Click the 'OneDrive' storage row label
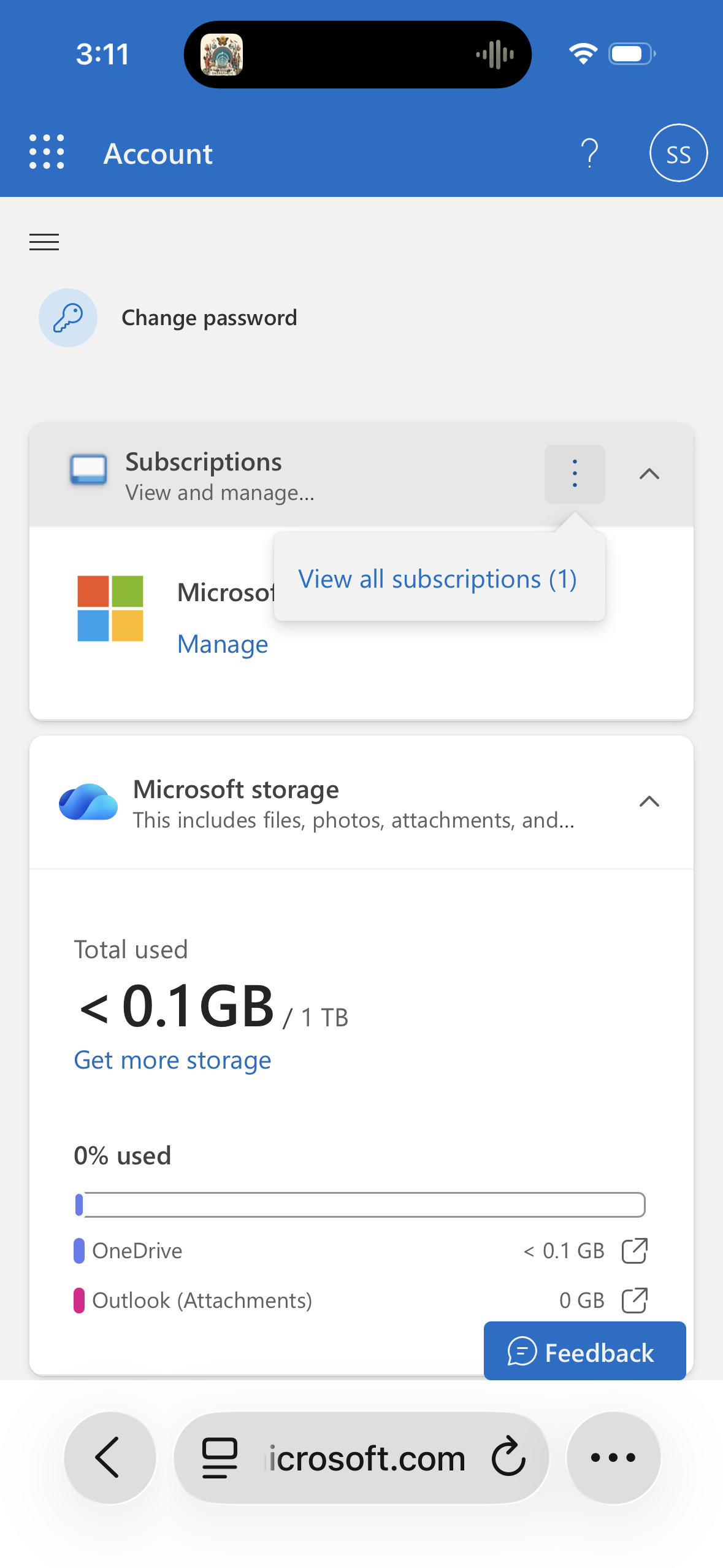Viewport: 723px width, 1568px height. 137,1251
